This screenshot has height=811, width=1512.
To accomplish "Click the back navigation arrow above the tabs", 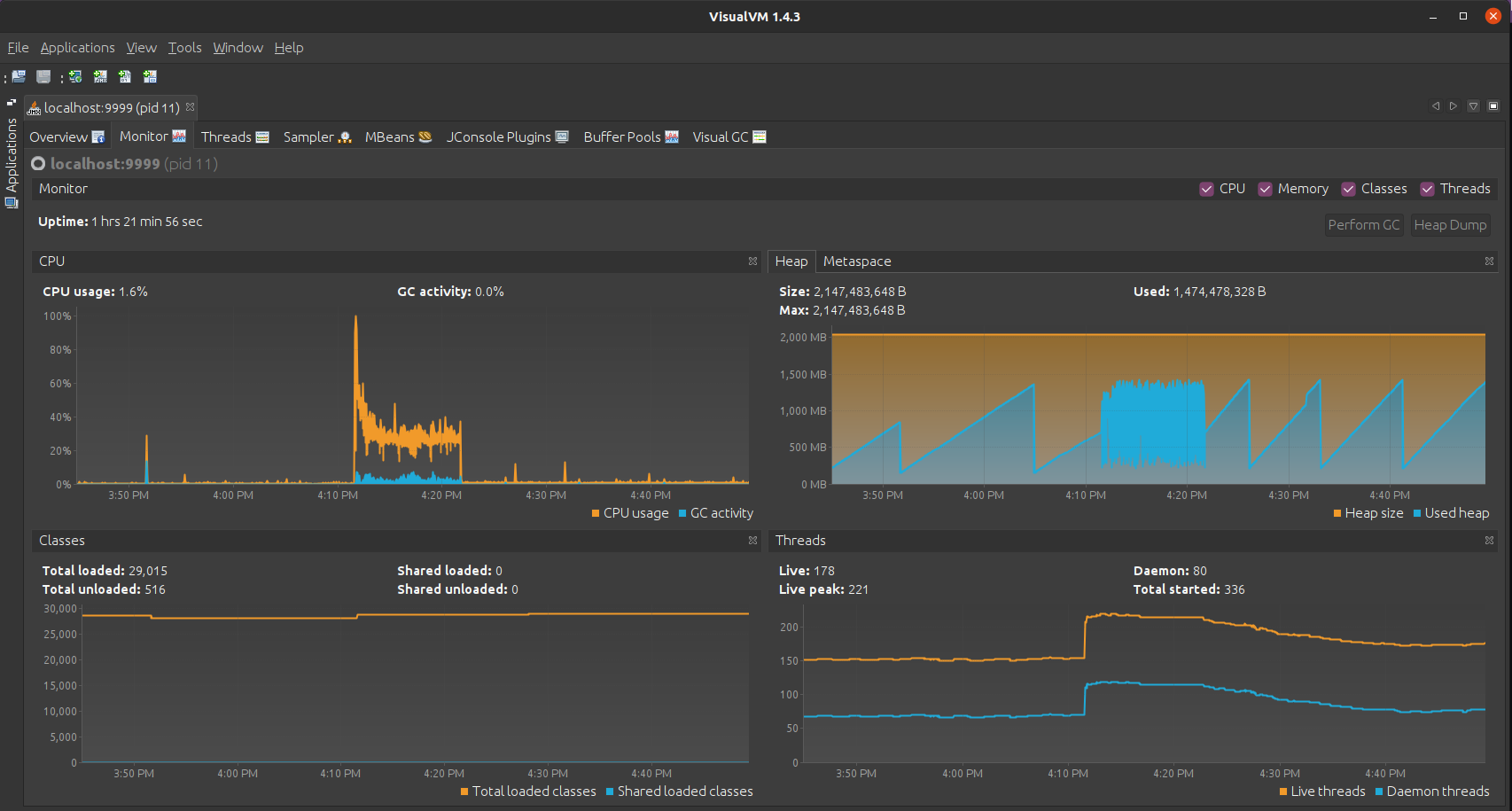I will [1436, 105].
